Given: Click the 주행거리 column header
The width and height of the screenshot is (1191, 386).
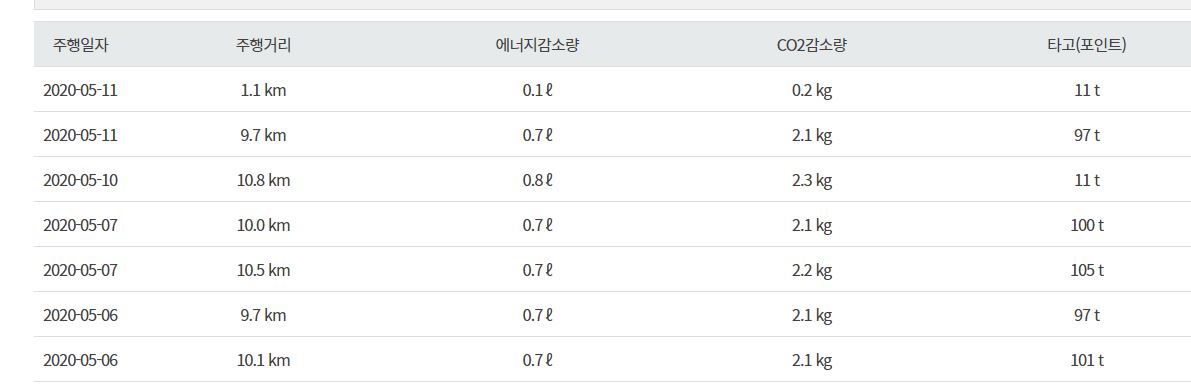Looking at the screenshot, I should pos(264,45).
